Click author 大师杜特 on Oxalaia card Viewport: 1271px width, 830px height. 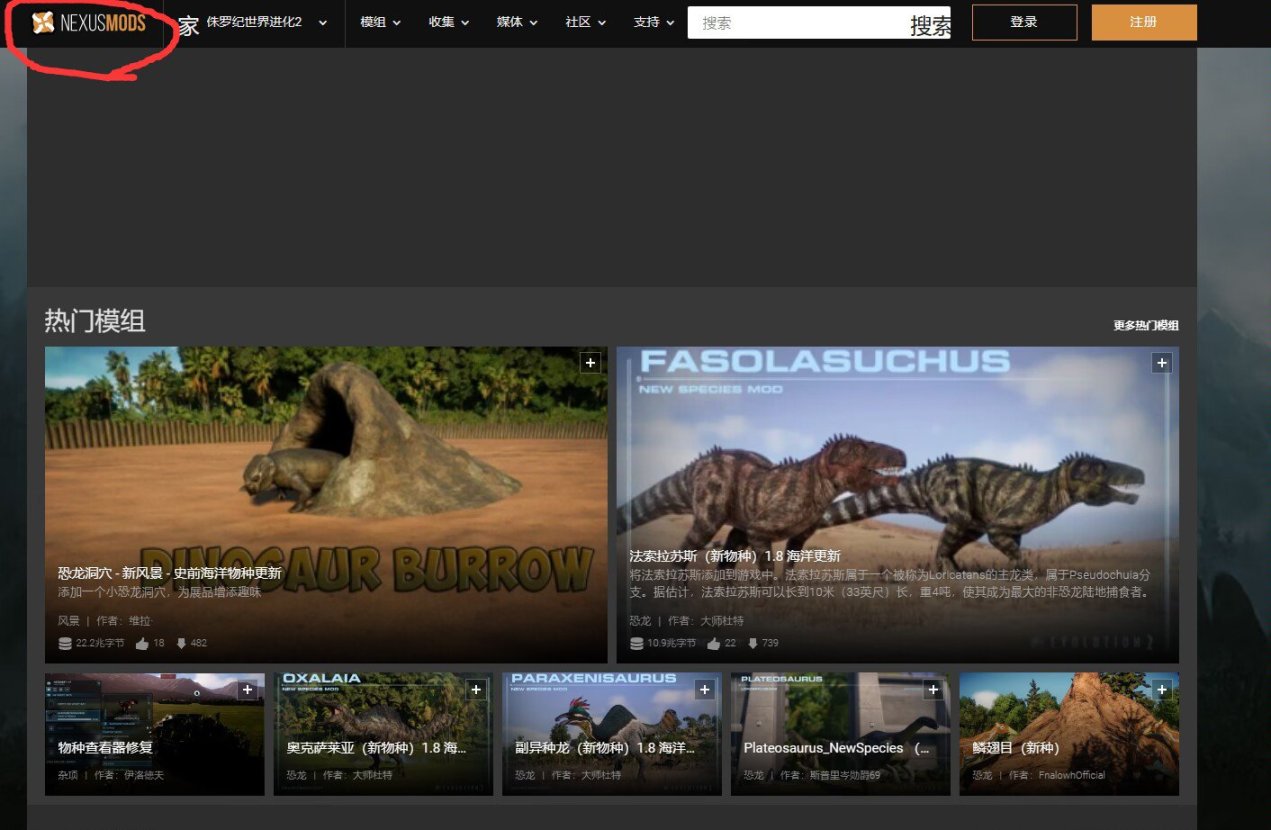371,775
